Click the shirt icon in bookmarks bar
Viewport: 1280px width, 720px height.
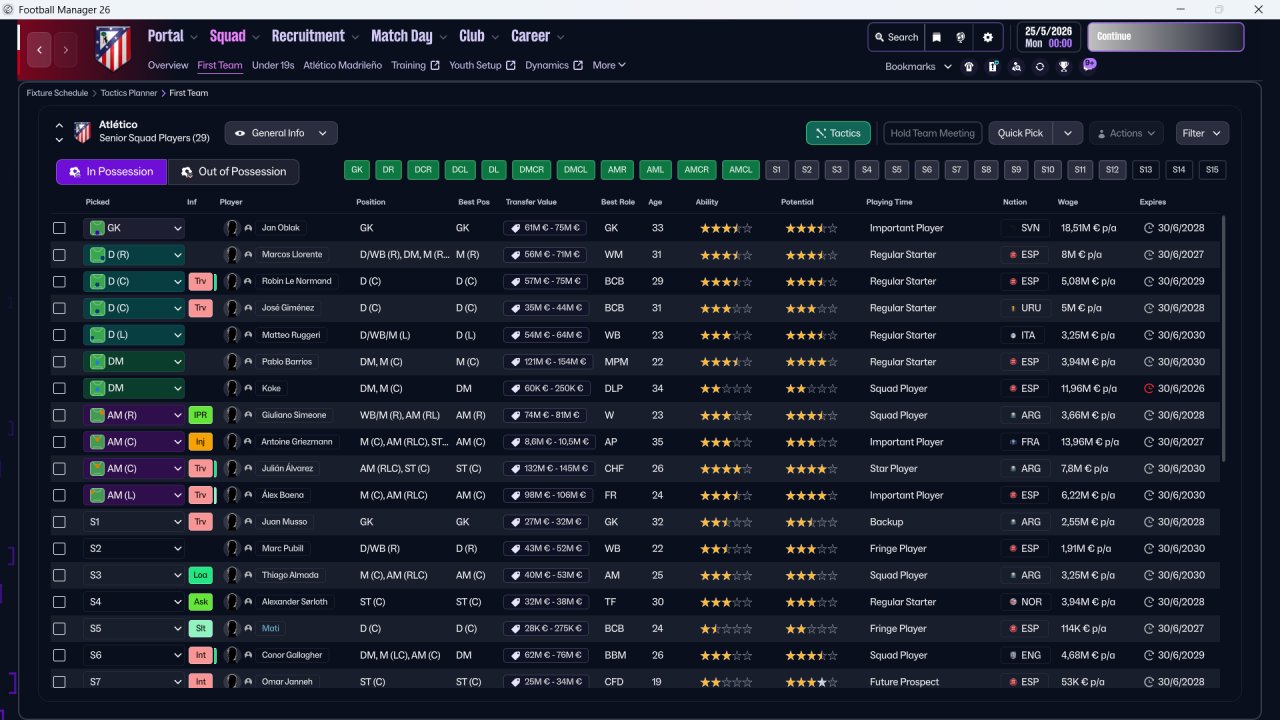coord(968,67)
